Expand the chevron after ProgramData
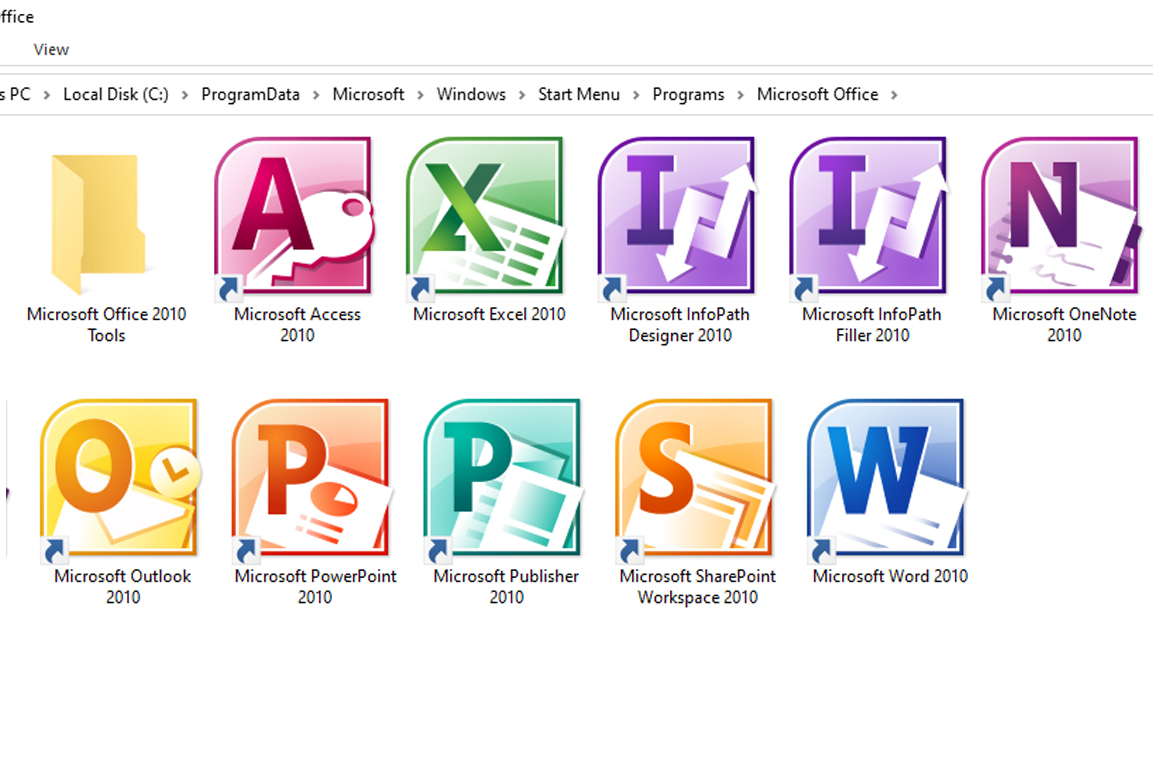This screenshot has width=1153, height=771. tap(316, 95)
